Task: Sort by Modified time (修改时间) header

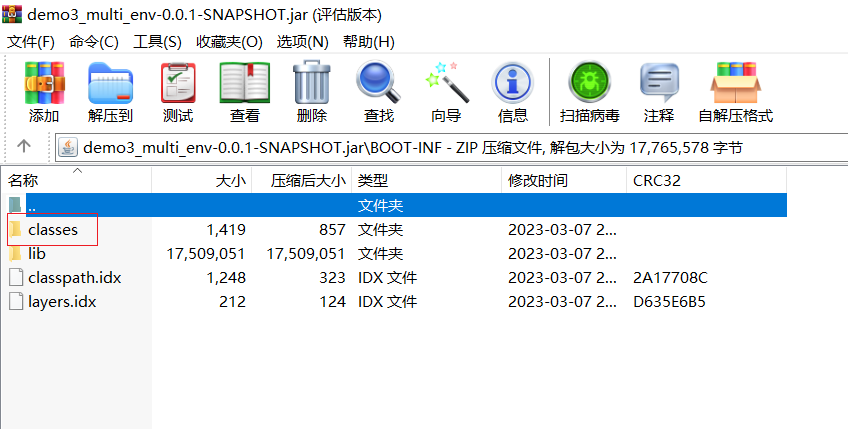Action: [x=538, y=181]
